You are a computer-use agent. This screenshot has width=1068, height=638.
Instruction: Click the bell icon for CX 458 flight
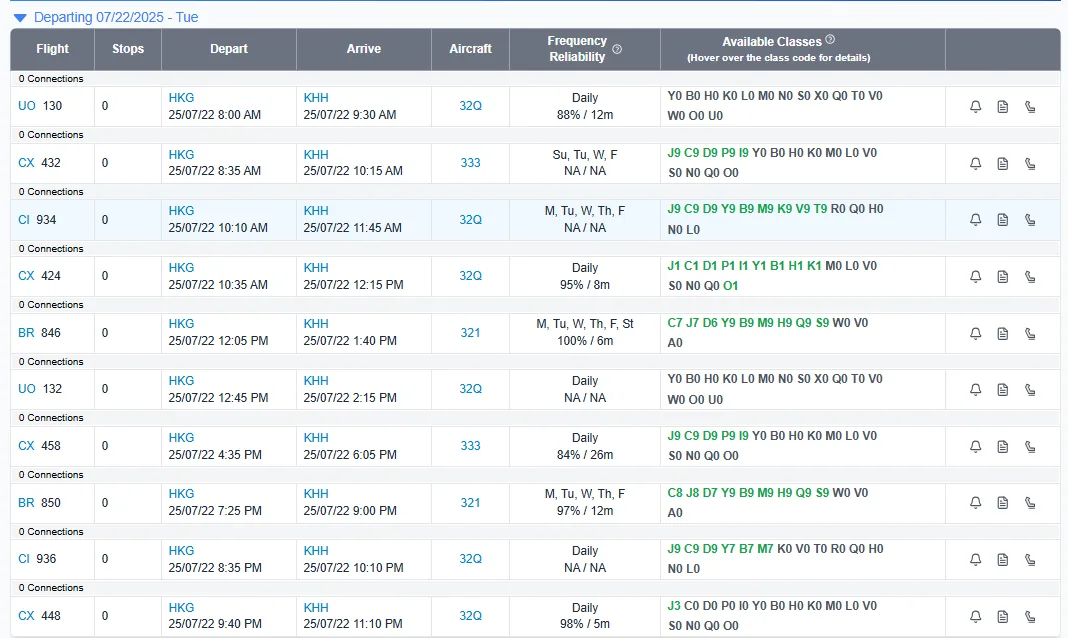(975, 447)
